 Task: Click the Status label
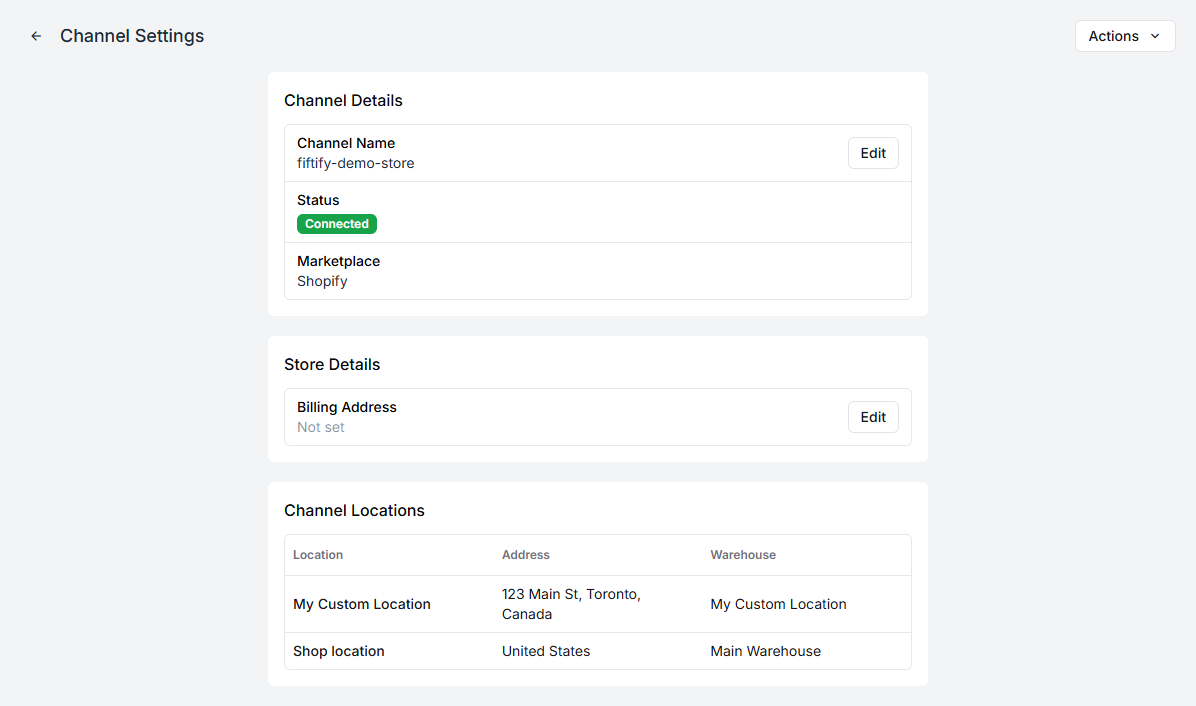tap(318, 201)
